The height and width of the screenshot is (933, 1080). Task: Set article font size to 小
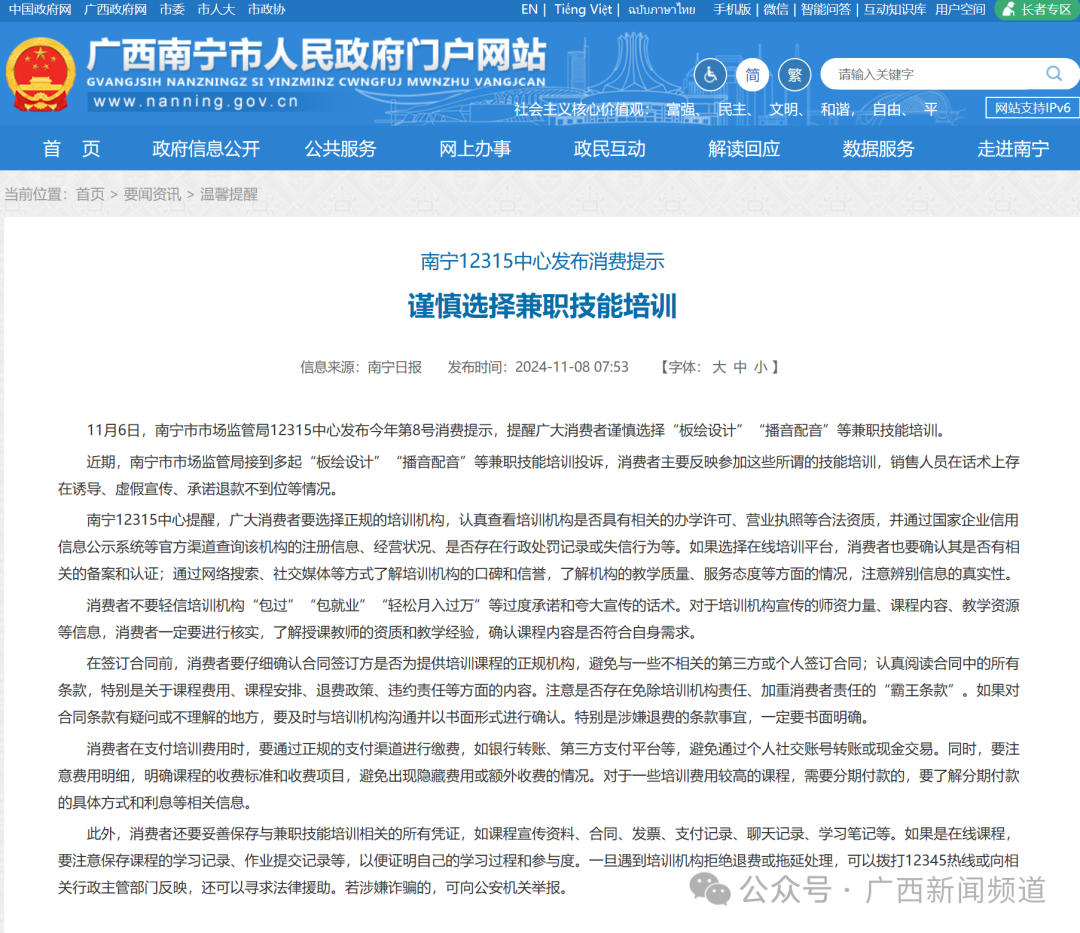760,367
